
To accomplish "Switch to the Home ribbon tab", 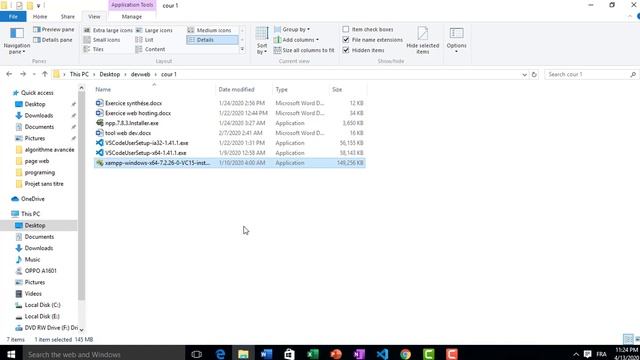I will tap(40, 16).
